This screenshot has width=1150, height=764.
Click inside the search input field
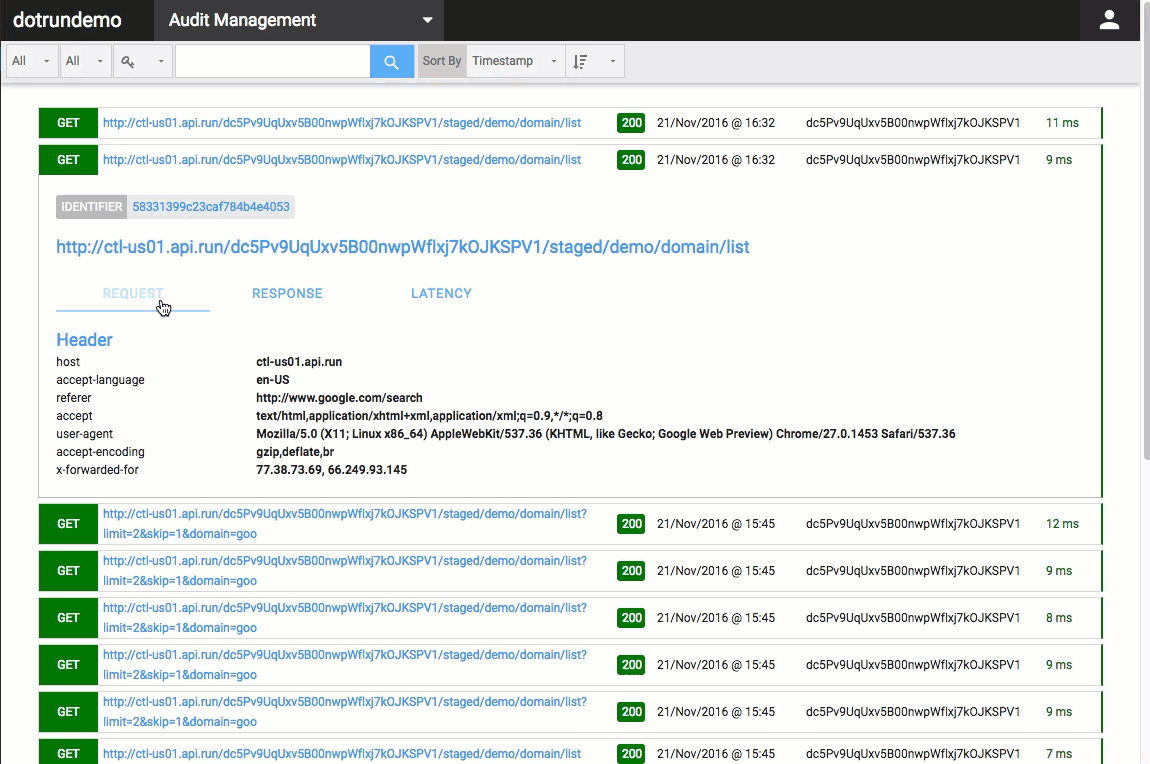(x=272, y=61)
